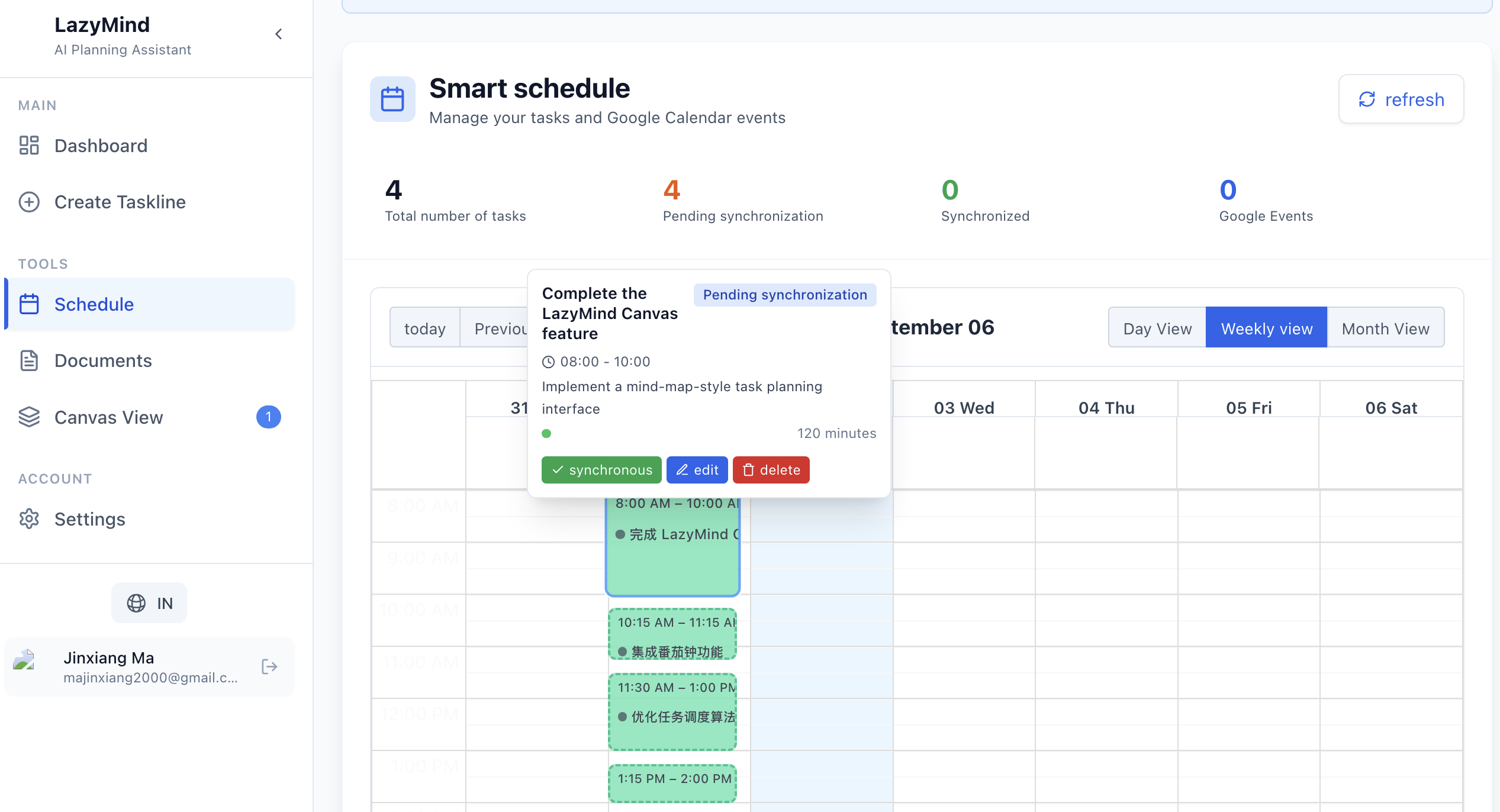Click the 120 minutes duration label
The image size is (1500, 812).
836,434
